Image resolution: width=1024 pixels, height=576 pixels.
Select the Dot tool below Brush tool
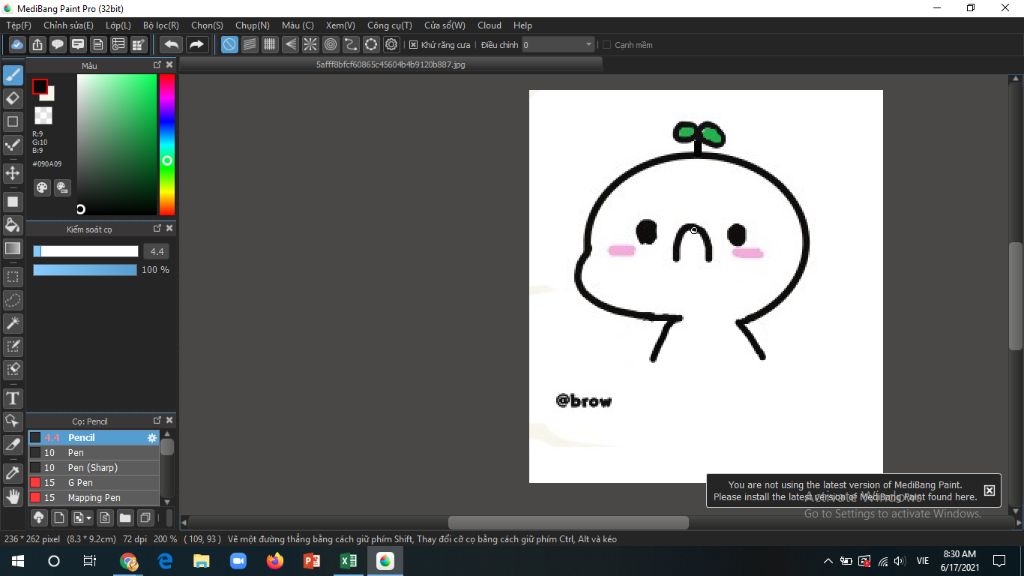12,121
